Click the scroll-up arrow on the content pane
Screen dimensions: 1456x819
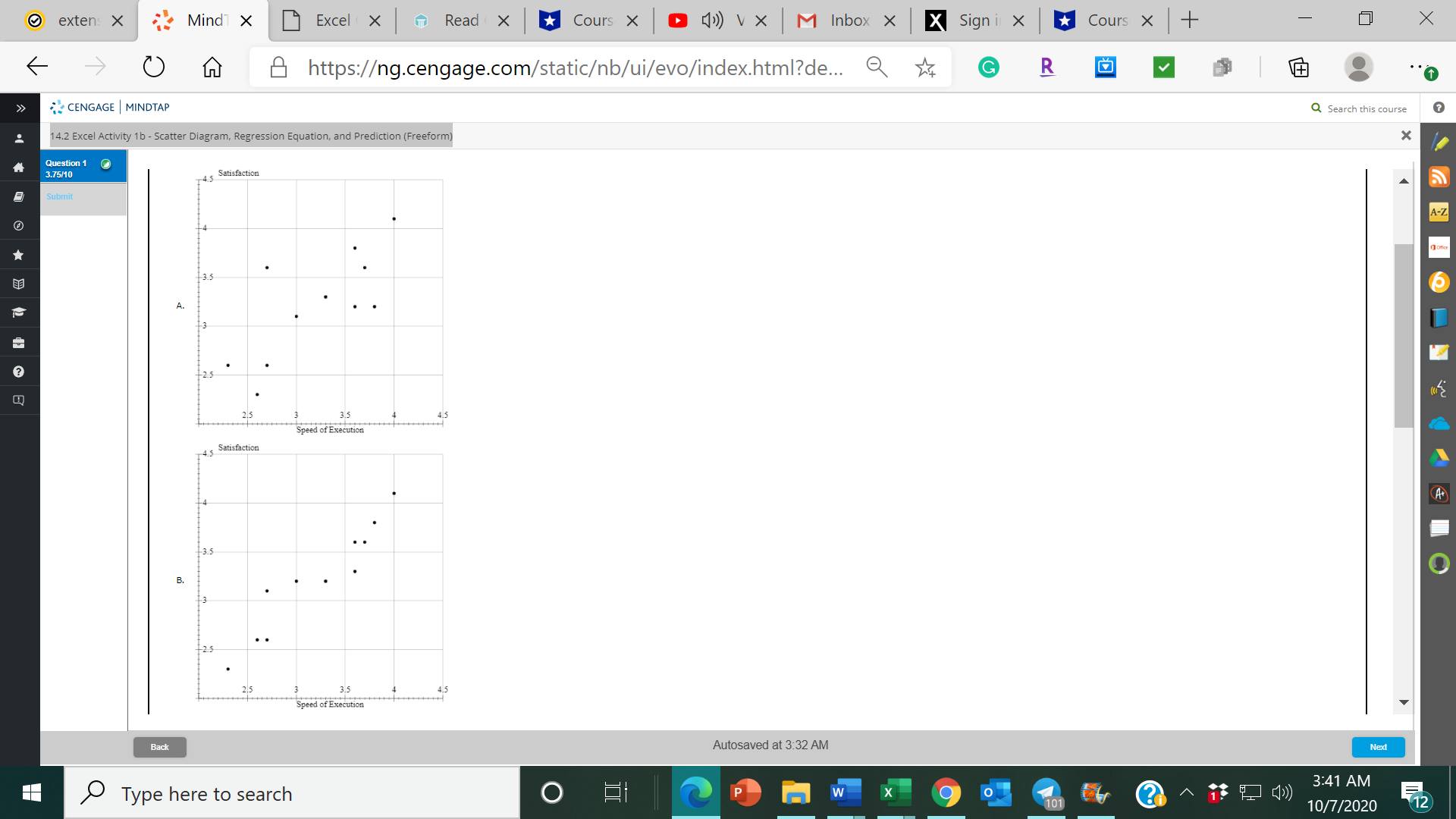1404,180
